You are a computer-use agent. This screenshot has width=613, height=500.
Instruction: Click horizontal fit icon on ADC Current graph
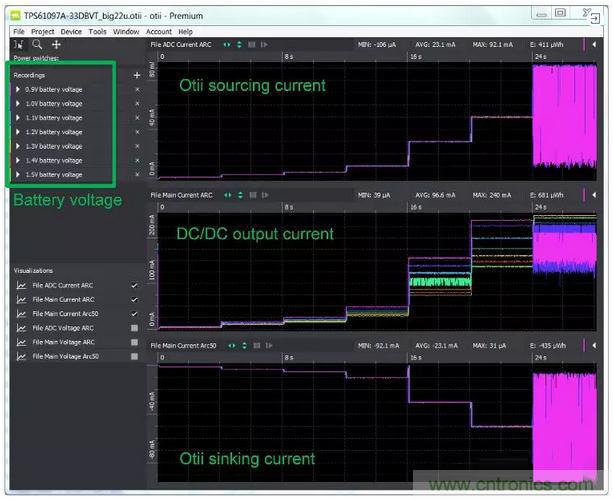pyautogui.click(x=228, y=45)
